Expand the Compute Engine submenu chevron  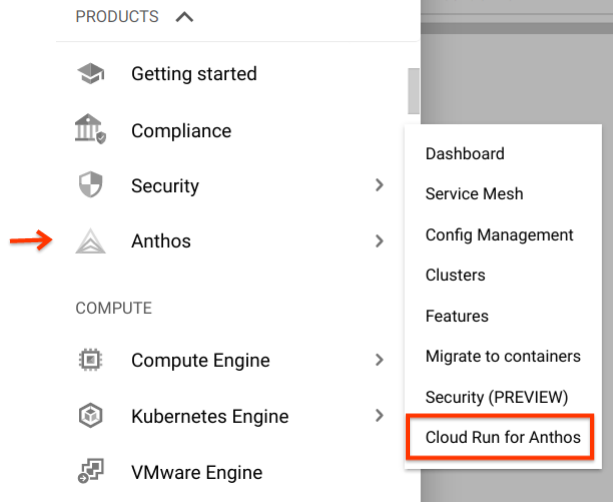tap(379, 360)
